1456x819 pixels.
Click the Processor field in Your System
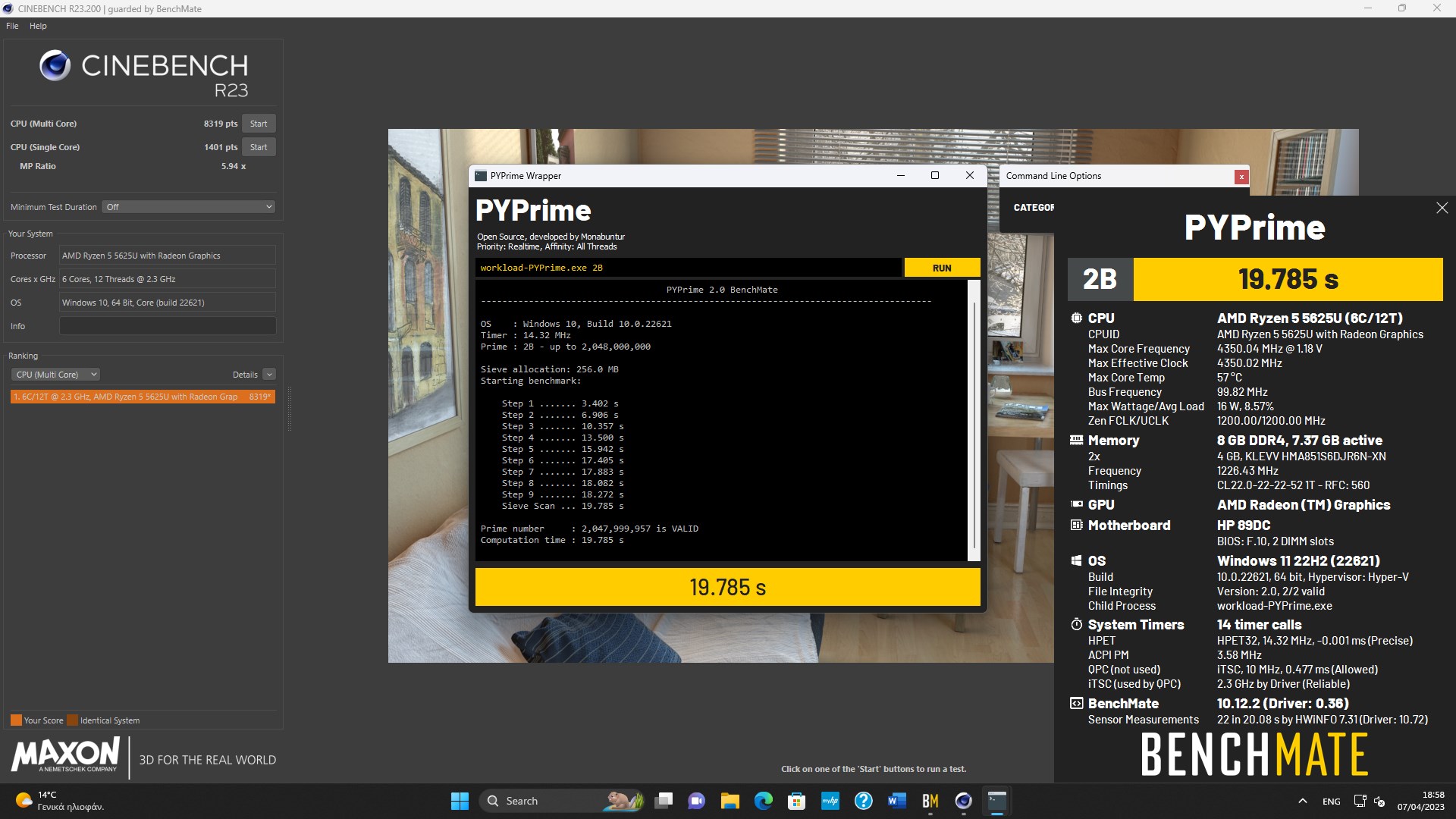click(168, 256)
